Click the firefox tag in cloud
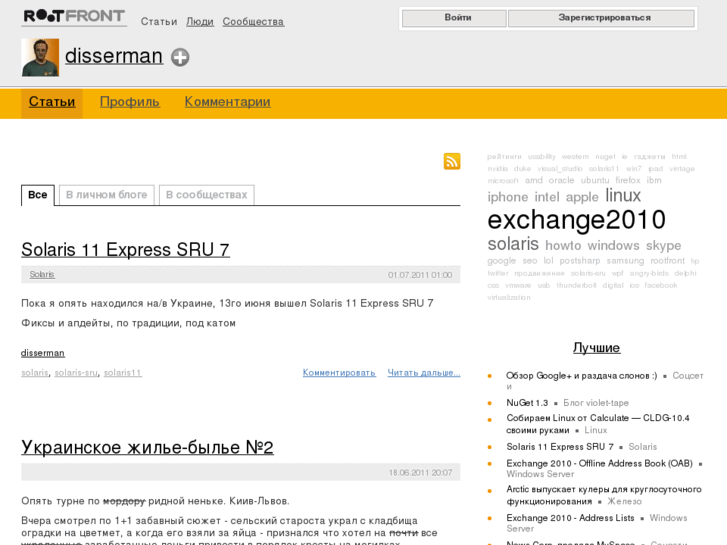Screen dimensions: 727x545 (628, 180)
